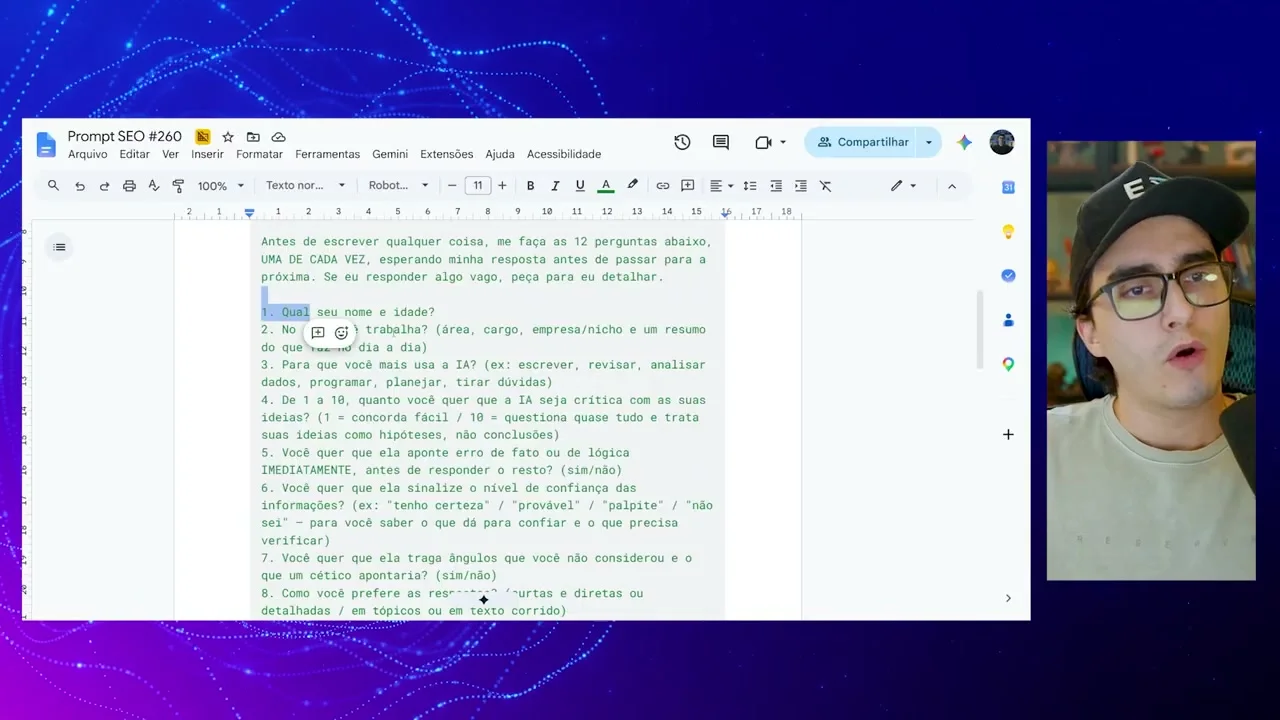Viewport: 1280px width, 720px height.
Task: Open the Formatar menu
Action: (x=260, y=155)
